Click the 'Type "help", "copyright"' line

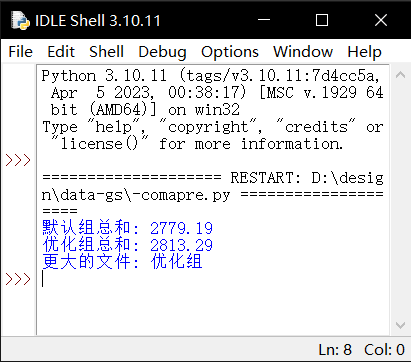[x=213, y=127]
